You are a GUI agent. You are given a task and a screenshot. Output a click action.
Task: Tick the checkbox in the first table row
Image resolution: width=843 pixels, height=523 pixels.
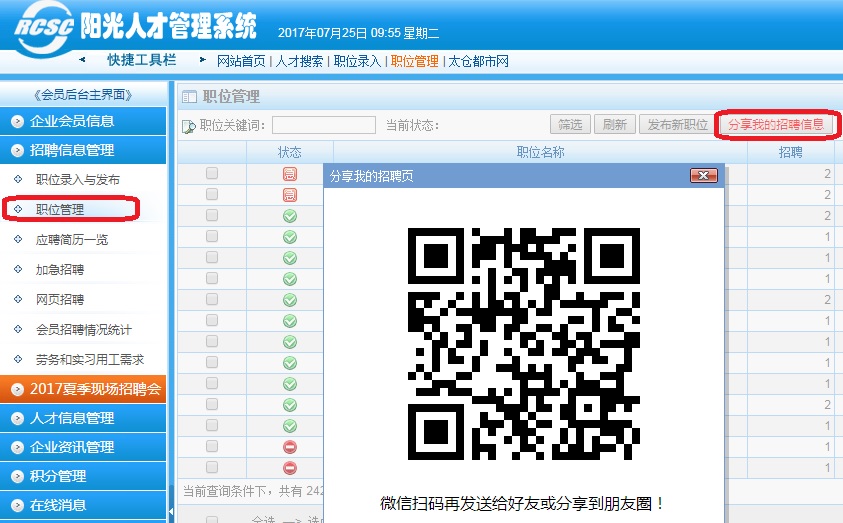(212, 174)
